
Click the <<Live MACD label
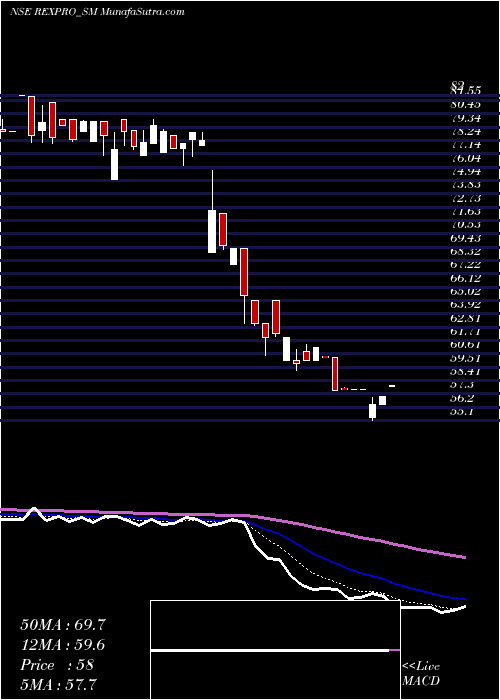pos(421,673)
